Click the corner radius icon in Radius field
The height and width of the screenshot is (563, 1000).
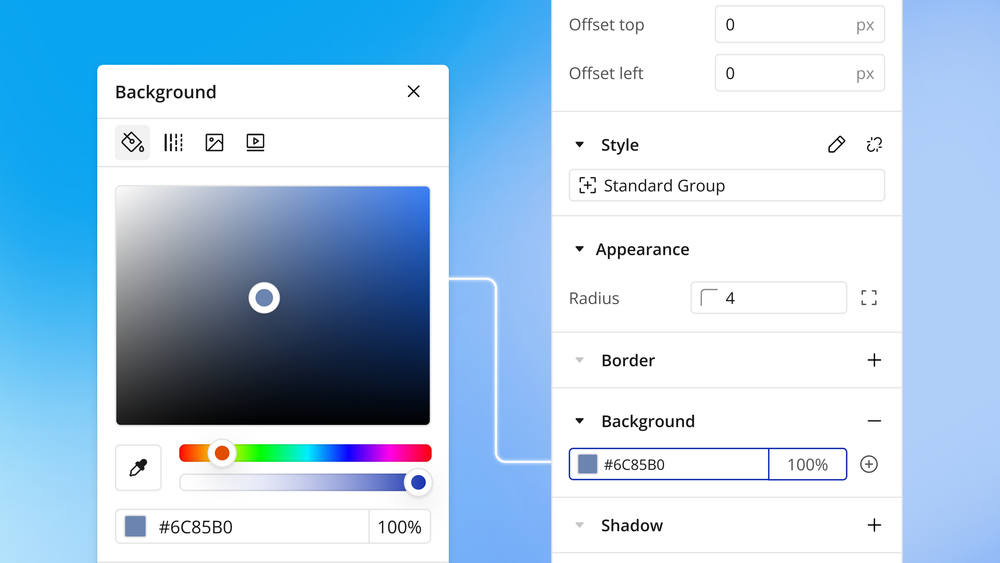coord(709,298)
